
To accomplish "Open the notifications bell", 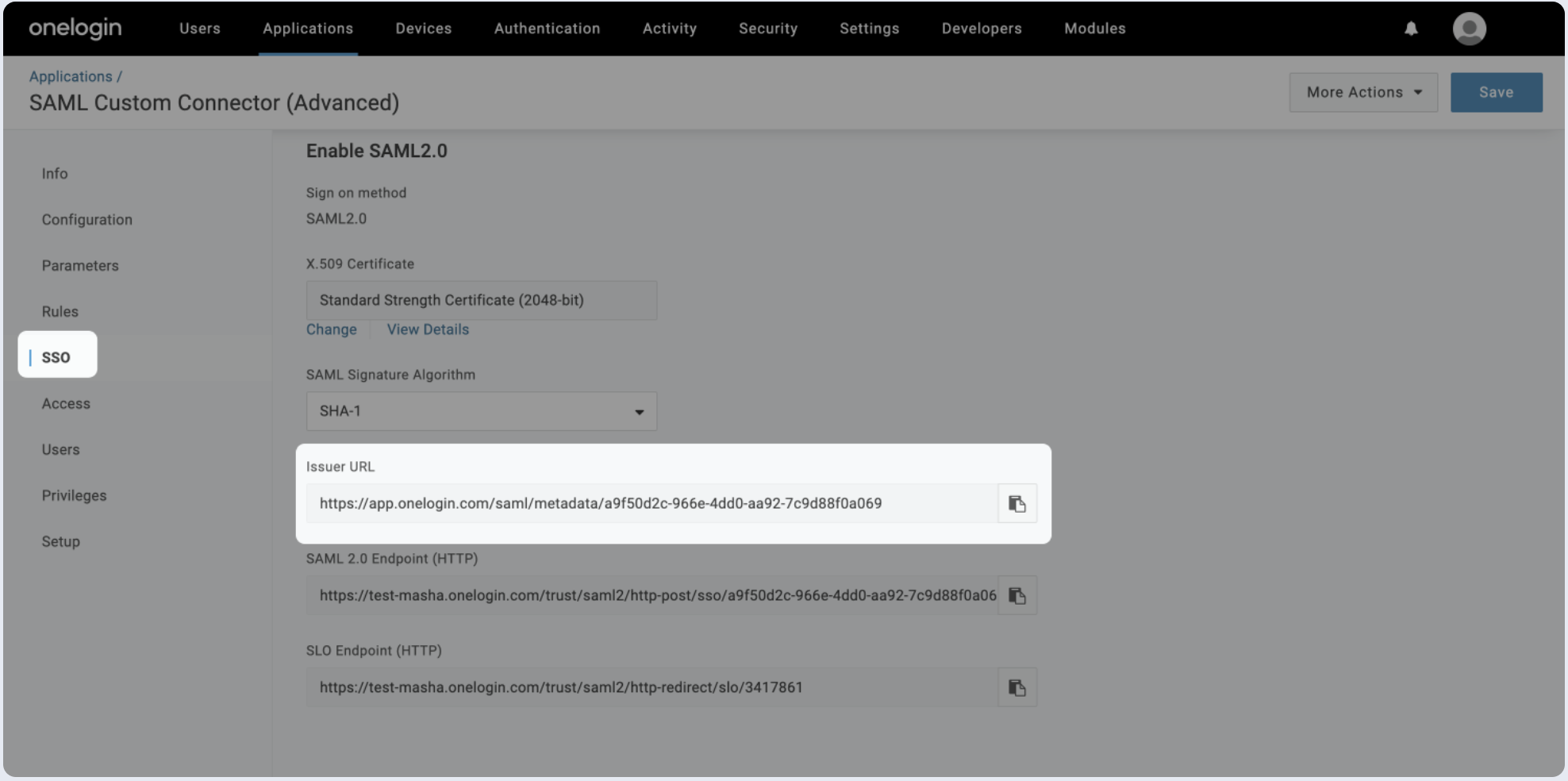I will (1411, 29).
